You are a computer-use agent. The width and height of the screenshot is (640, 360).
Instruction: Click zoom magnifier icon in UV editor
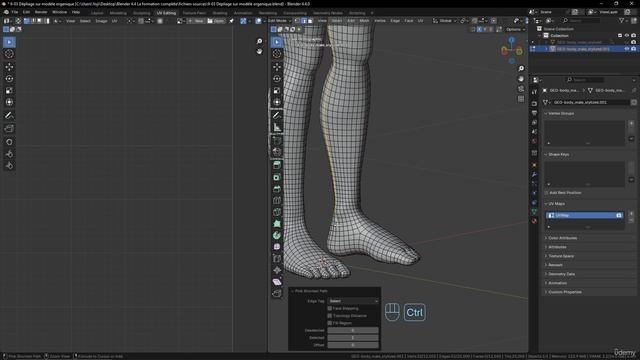[x=259, y=41]
